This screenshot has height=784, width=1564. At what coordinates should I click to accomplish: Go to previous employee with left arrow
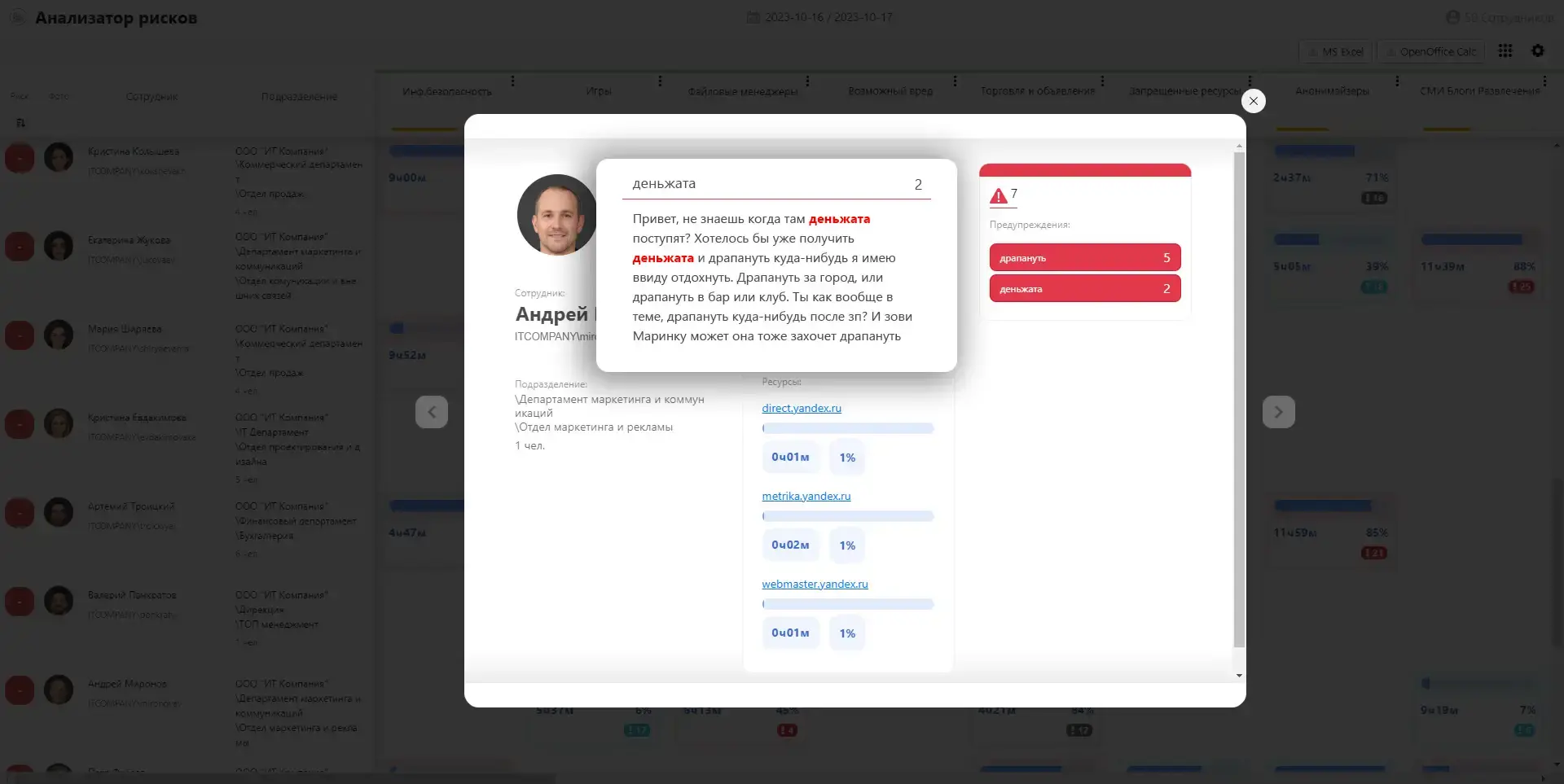click(432, 412)
